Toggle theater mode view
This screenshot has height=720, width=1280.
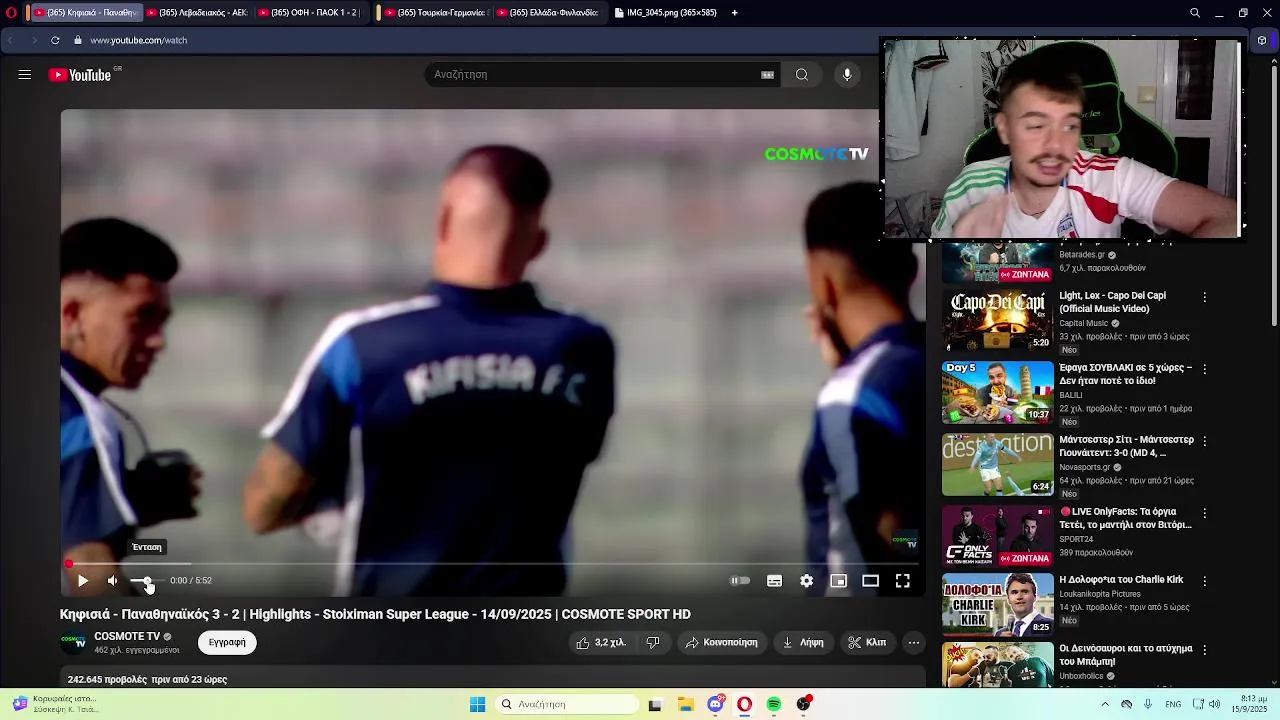pyautogui.click(x=870, y=580)
